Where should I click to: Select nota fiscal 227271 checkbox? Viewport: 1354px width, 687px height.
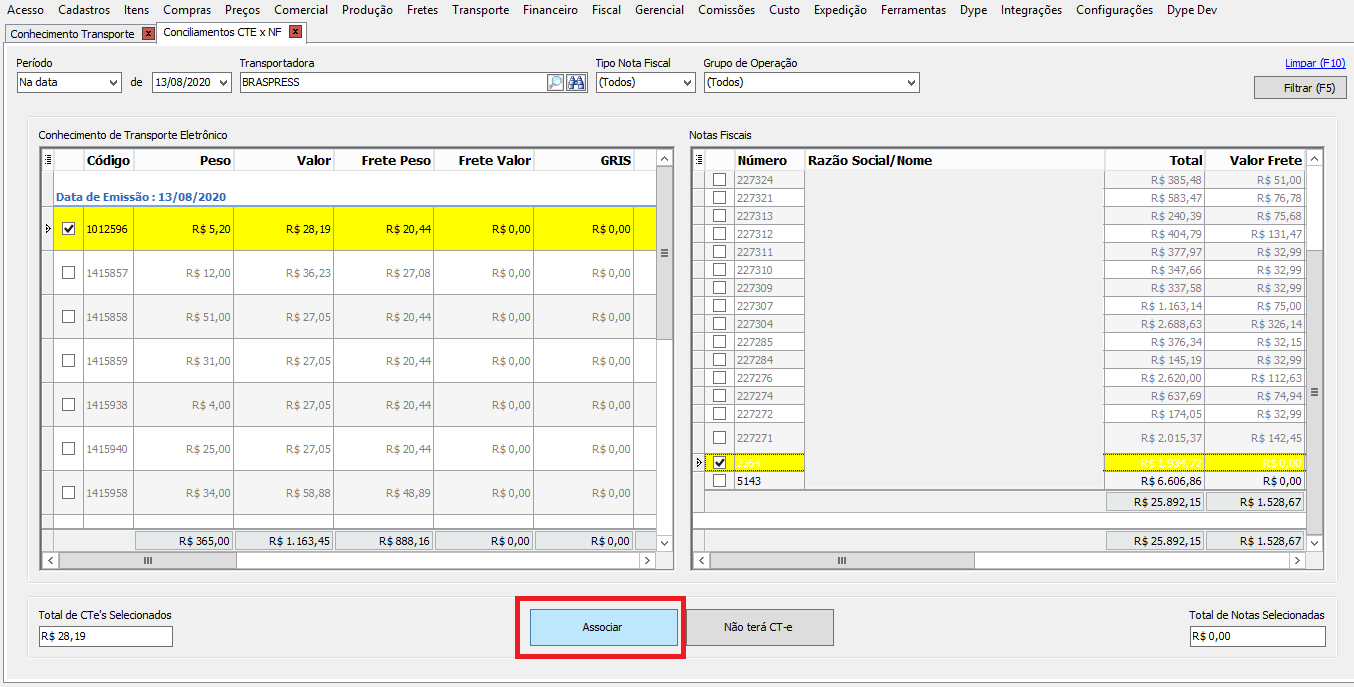pos(719,437)
